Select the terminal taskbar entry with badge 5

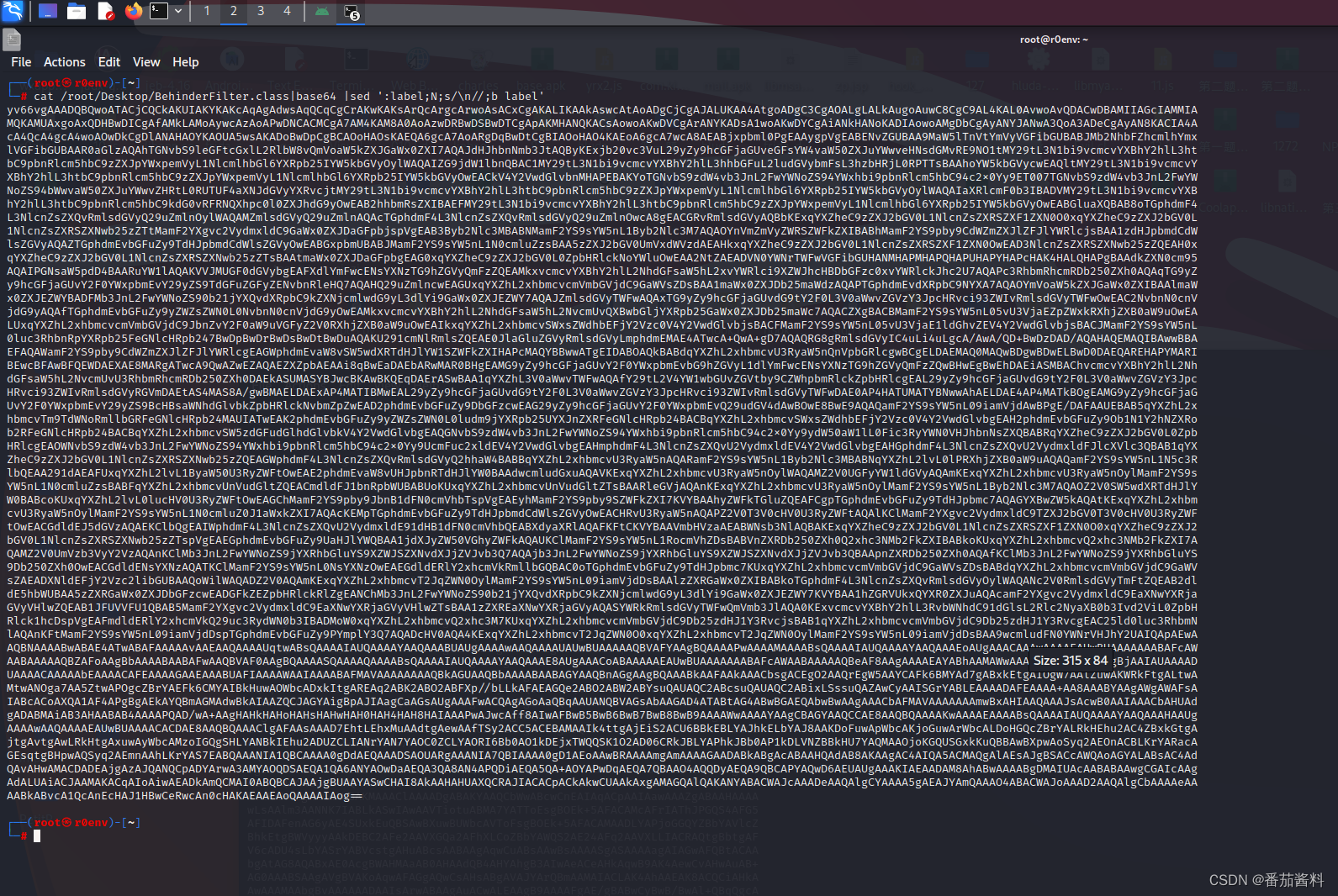coord(352,12)
